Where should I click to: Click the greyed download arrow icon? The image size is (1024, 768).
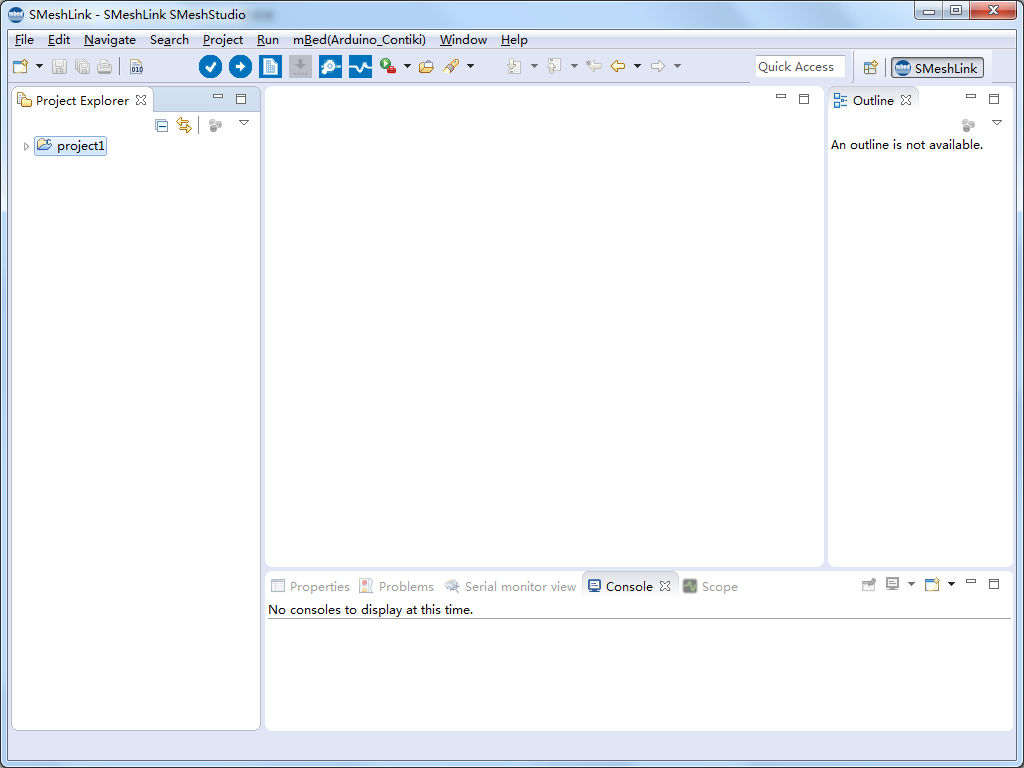300,66
